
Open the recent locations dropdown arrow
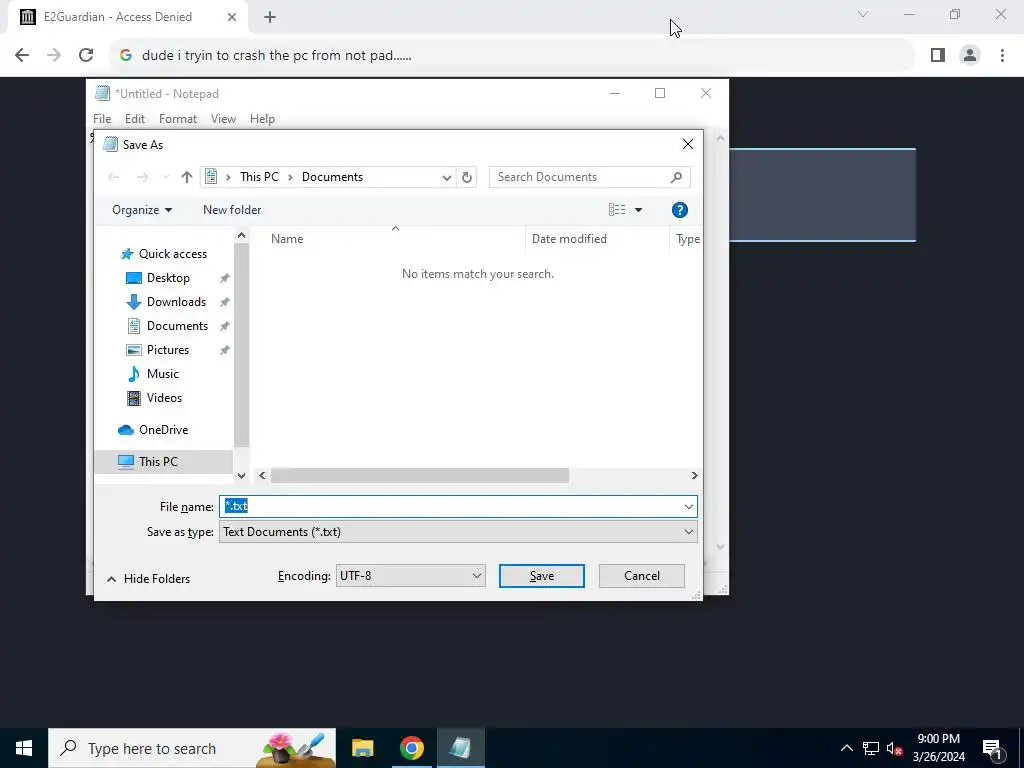[x=166, y=177]
